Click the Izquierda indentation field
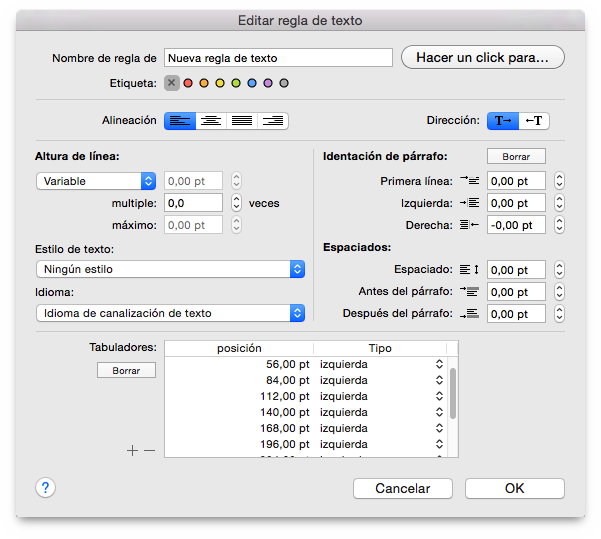 point(516,203)
